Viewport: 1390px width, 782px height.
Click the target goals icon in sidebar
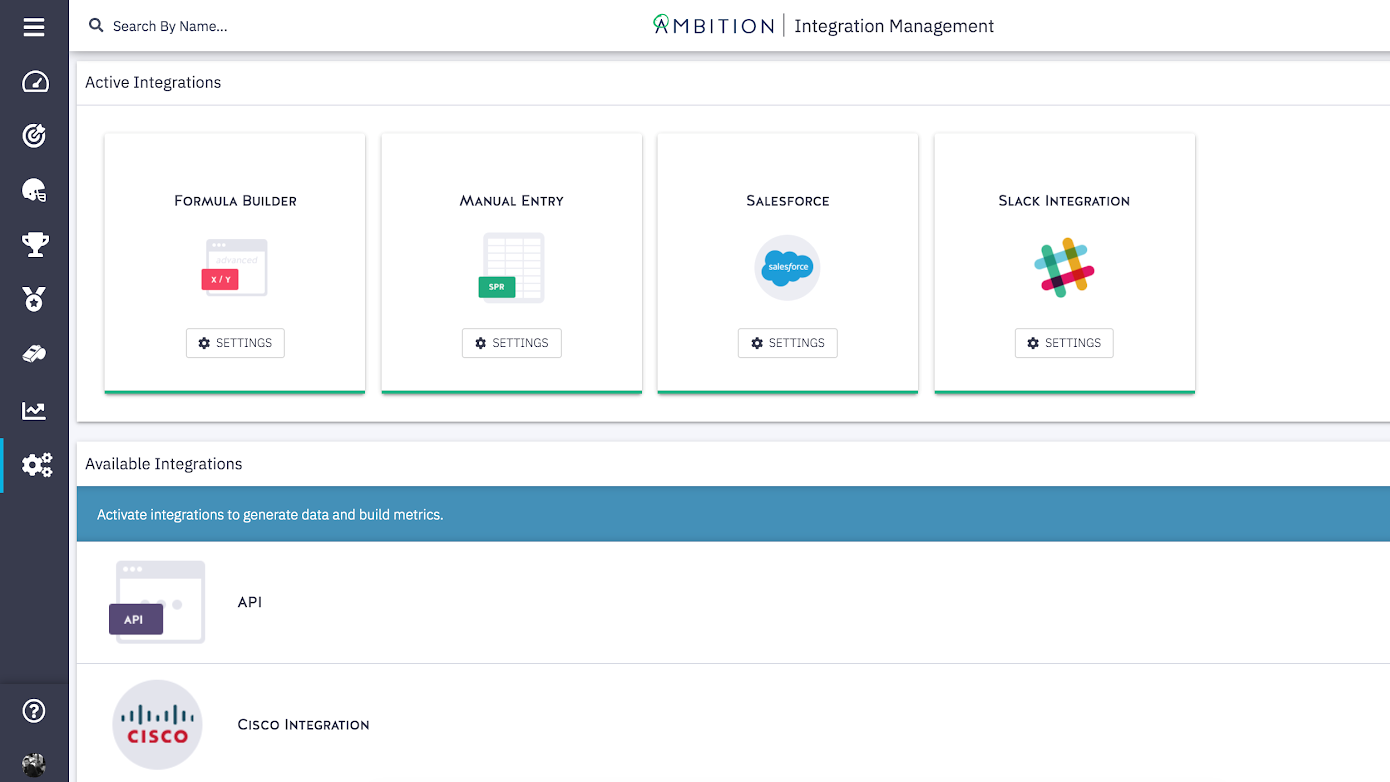pos(33,135)
